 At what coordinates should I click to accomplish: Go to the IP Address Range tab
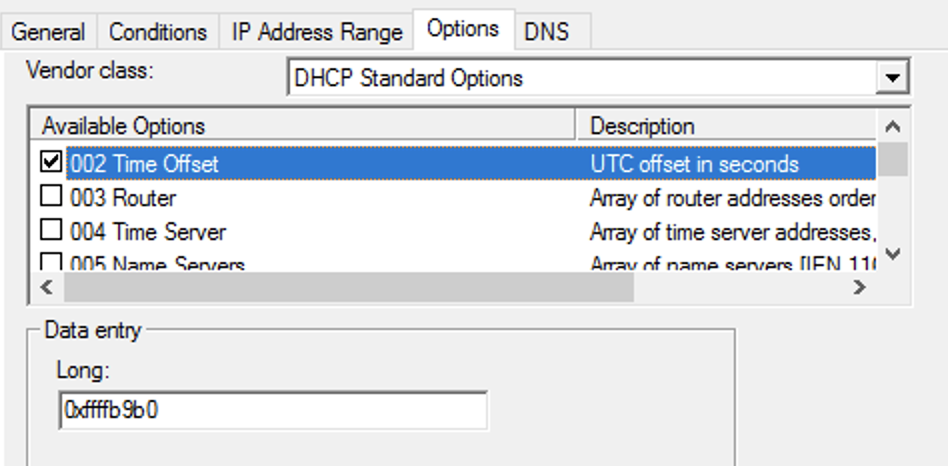click(317, 31)
